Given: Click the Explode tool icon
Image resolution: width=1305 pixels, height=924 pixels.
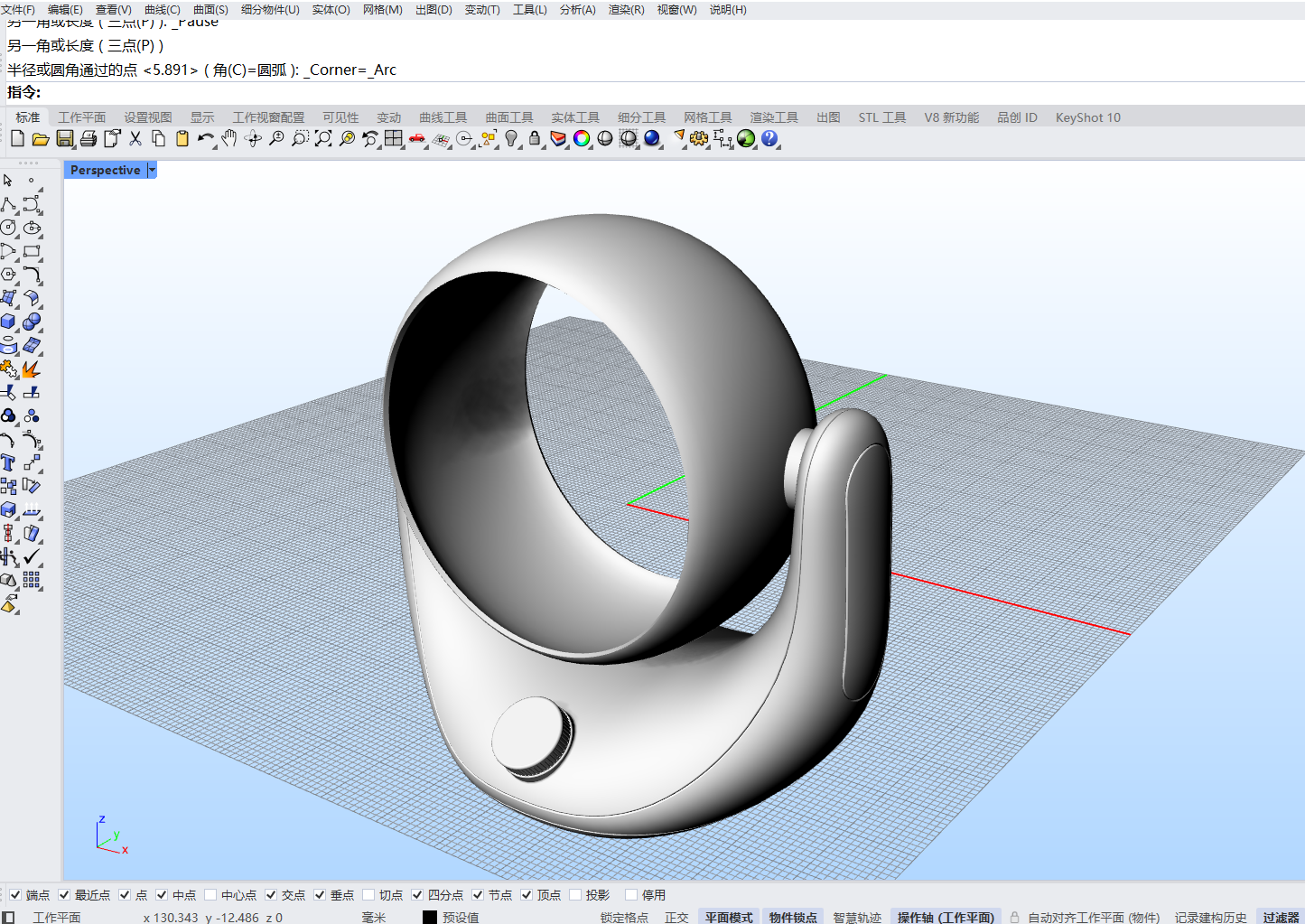Looking at the screenshot, I should click(32, 369).
